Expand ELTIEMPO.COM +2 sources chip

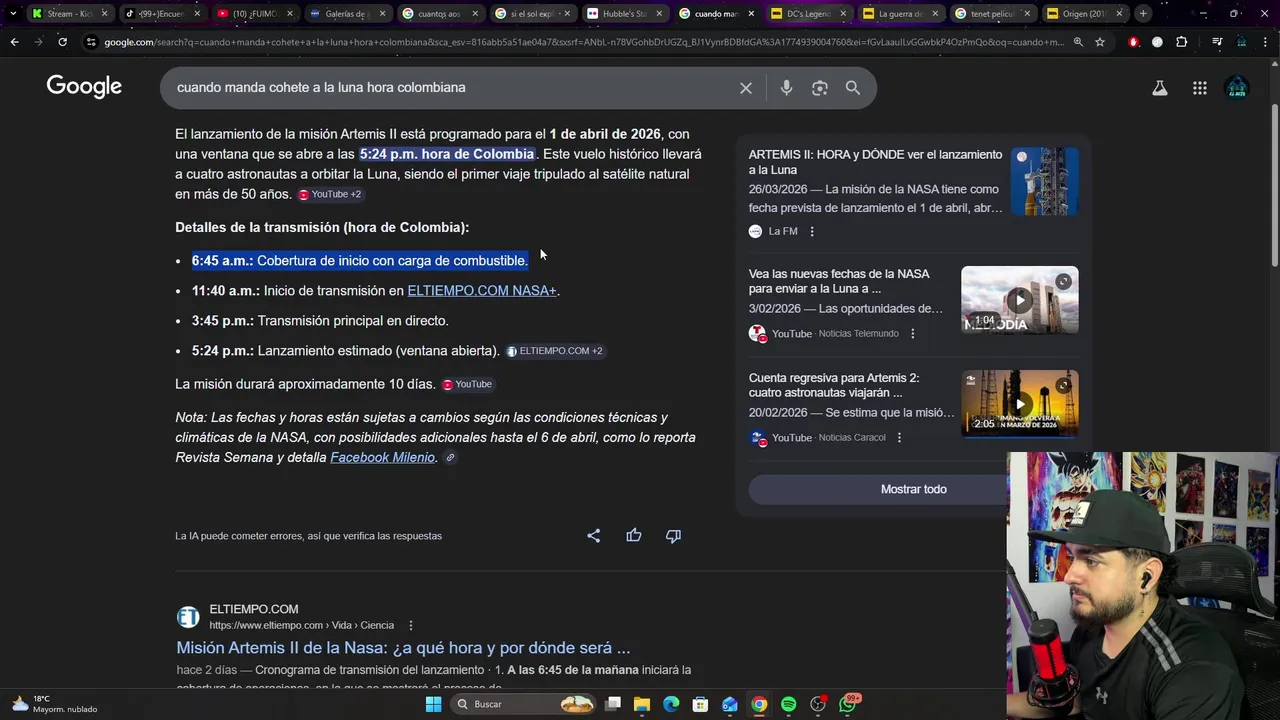coord(555,351)
